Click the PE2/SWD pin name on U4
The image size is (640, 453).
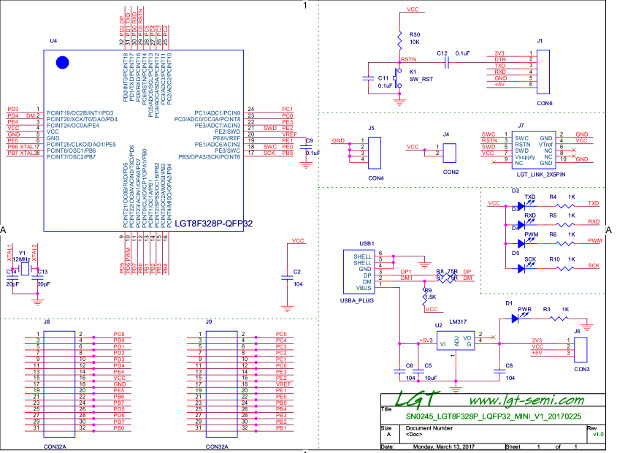click(227, 132)
